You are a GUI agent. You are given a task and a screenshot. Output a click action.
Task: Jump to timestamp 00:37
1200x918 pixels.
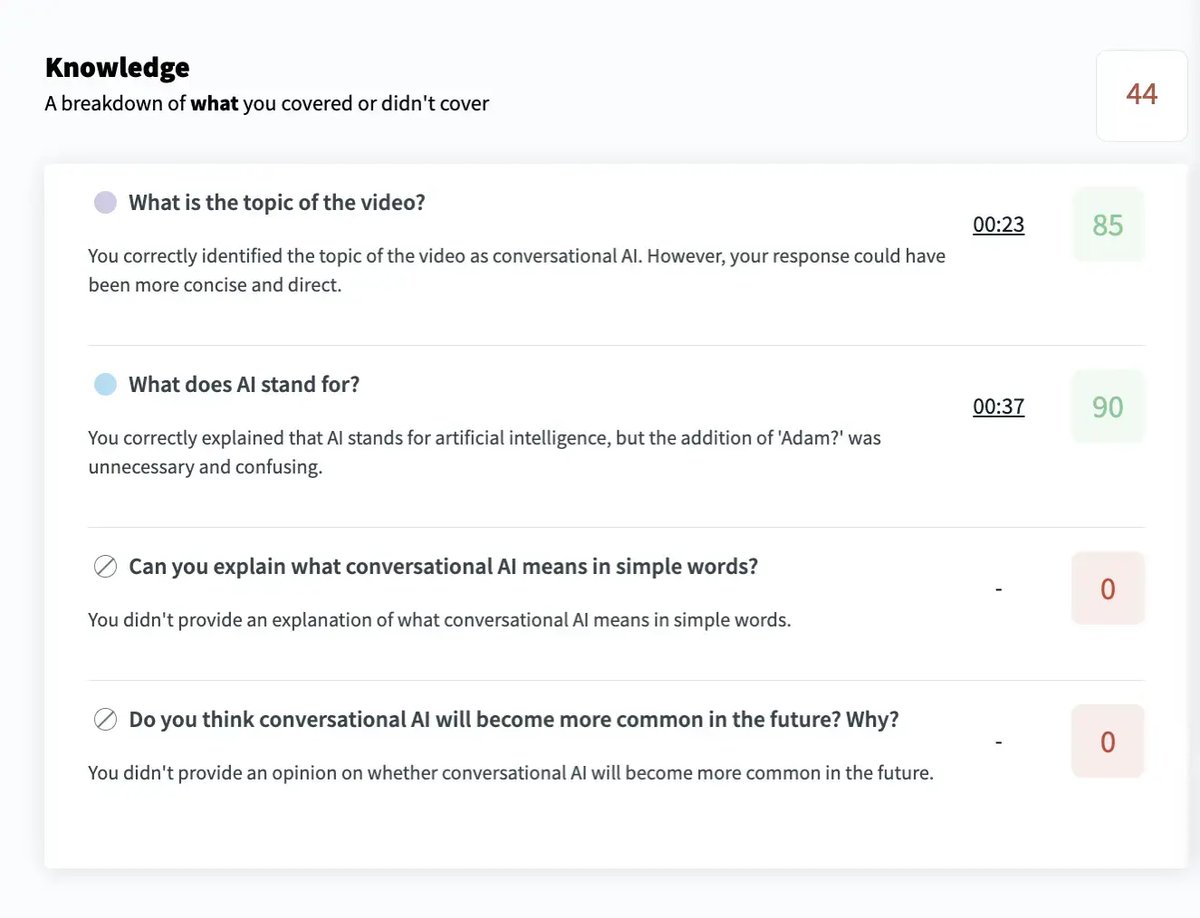coord(999,407)
